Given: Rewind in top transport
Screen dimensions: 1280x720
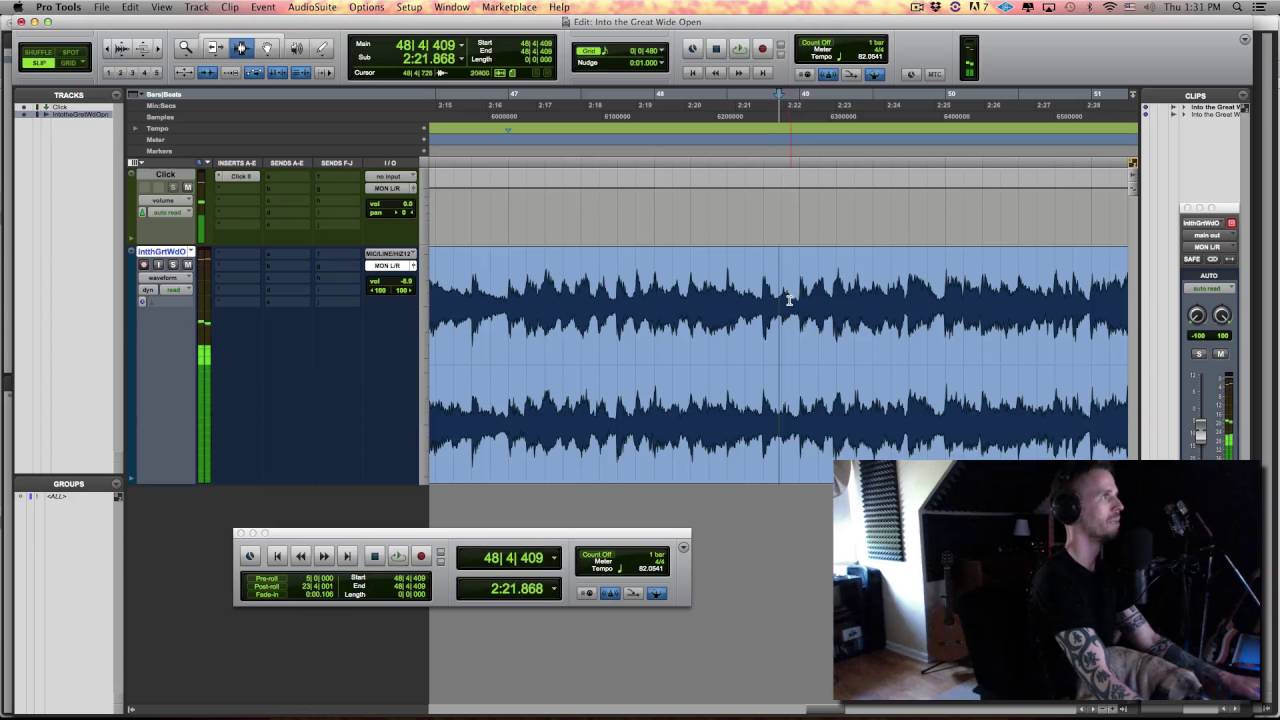Looking at the screenshot, I should [715, 73].
